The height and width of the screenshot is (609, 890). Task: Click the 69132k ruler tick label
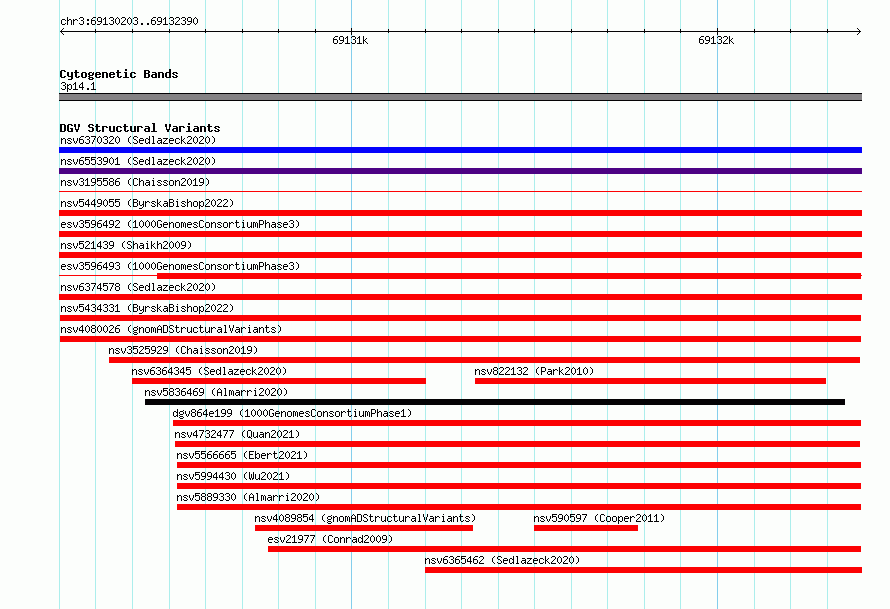point(716,40)
